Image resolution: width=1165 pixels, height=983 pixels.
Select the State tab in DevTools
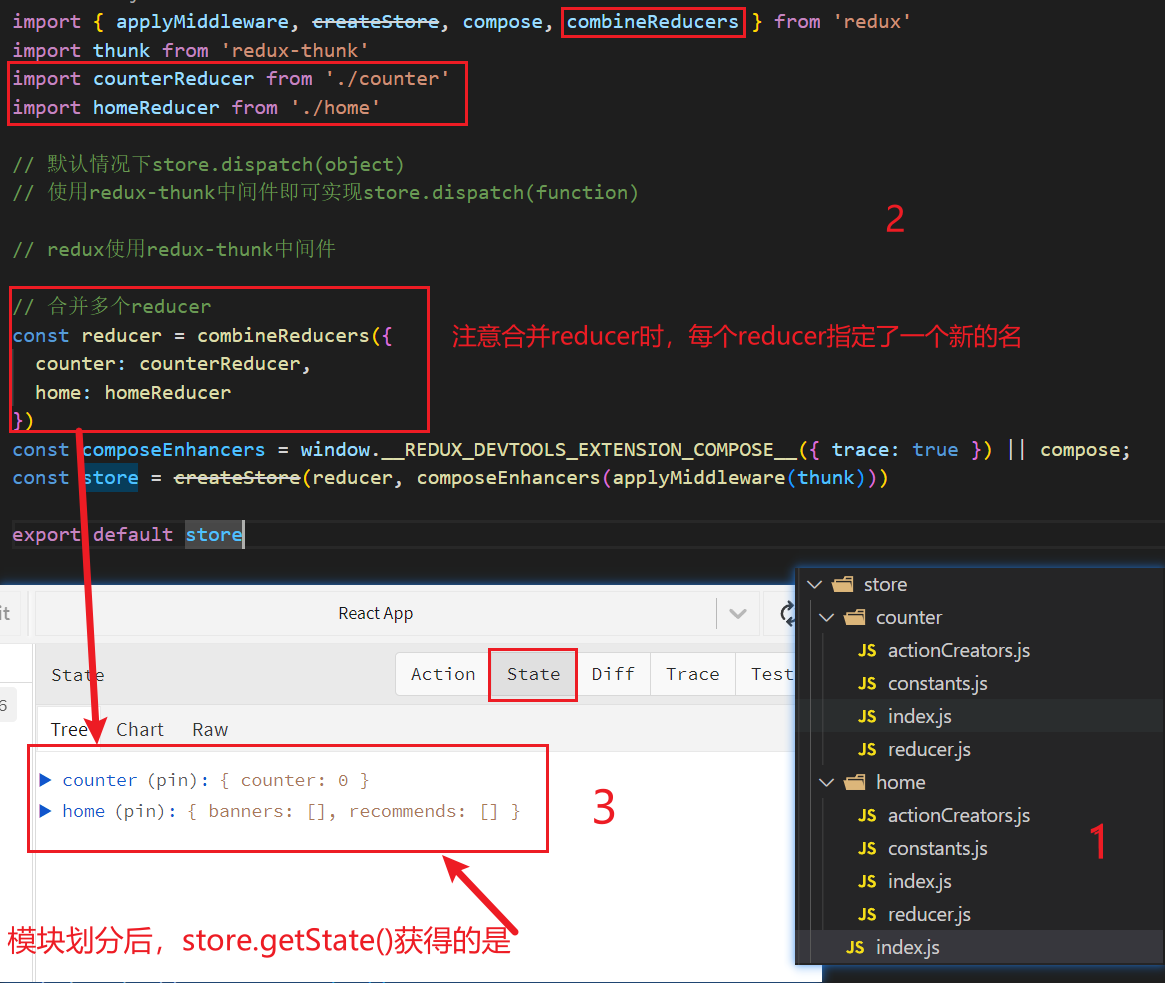(533, 674)
